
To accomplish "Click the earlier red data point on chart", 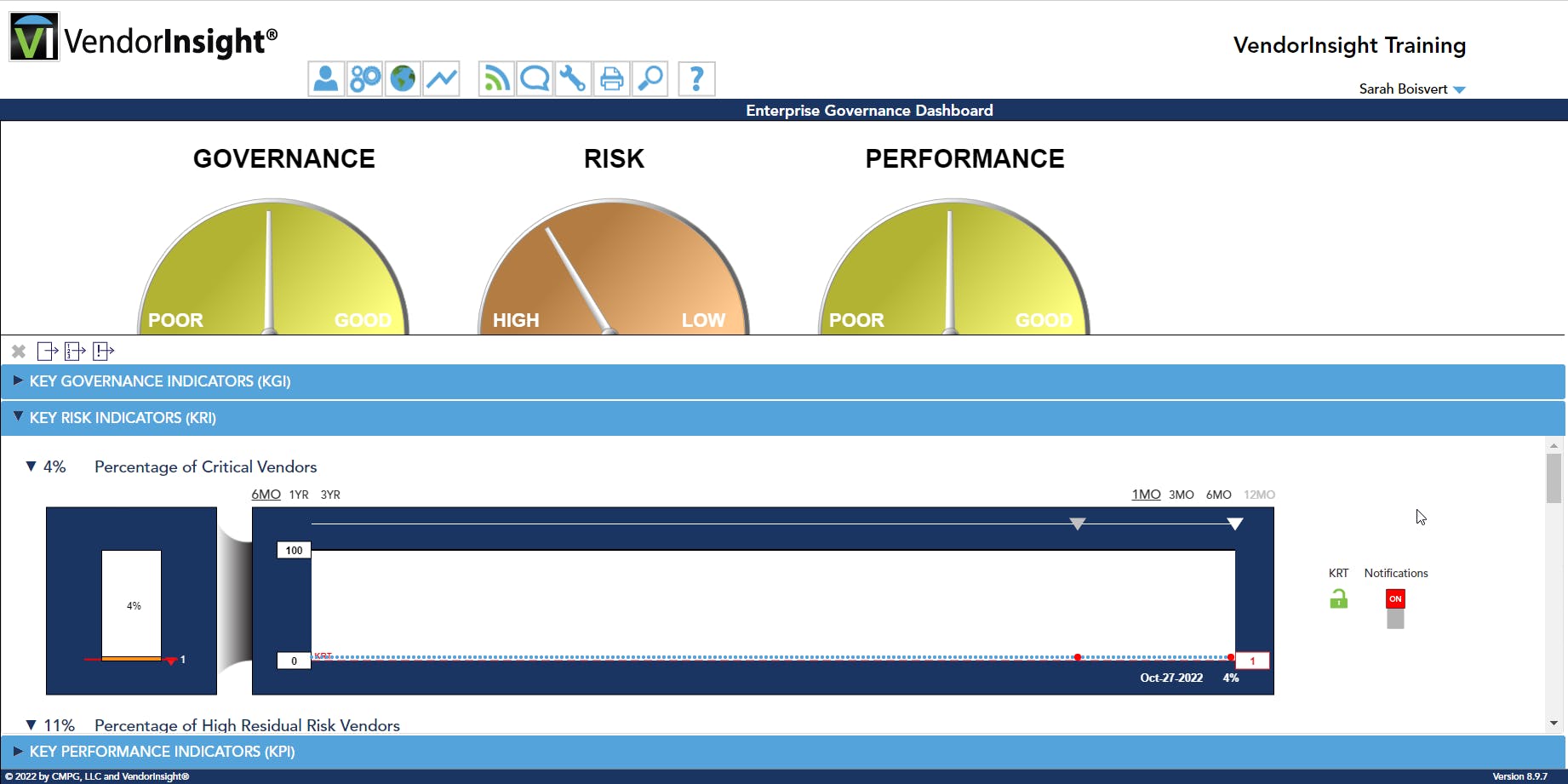I will pyautogui.click(x=1078, y=657).
